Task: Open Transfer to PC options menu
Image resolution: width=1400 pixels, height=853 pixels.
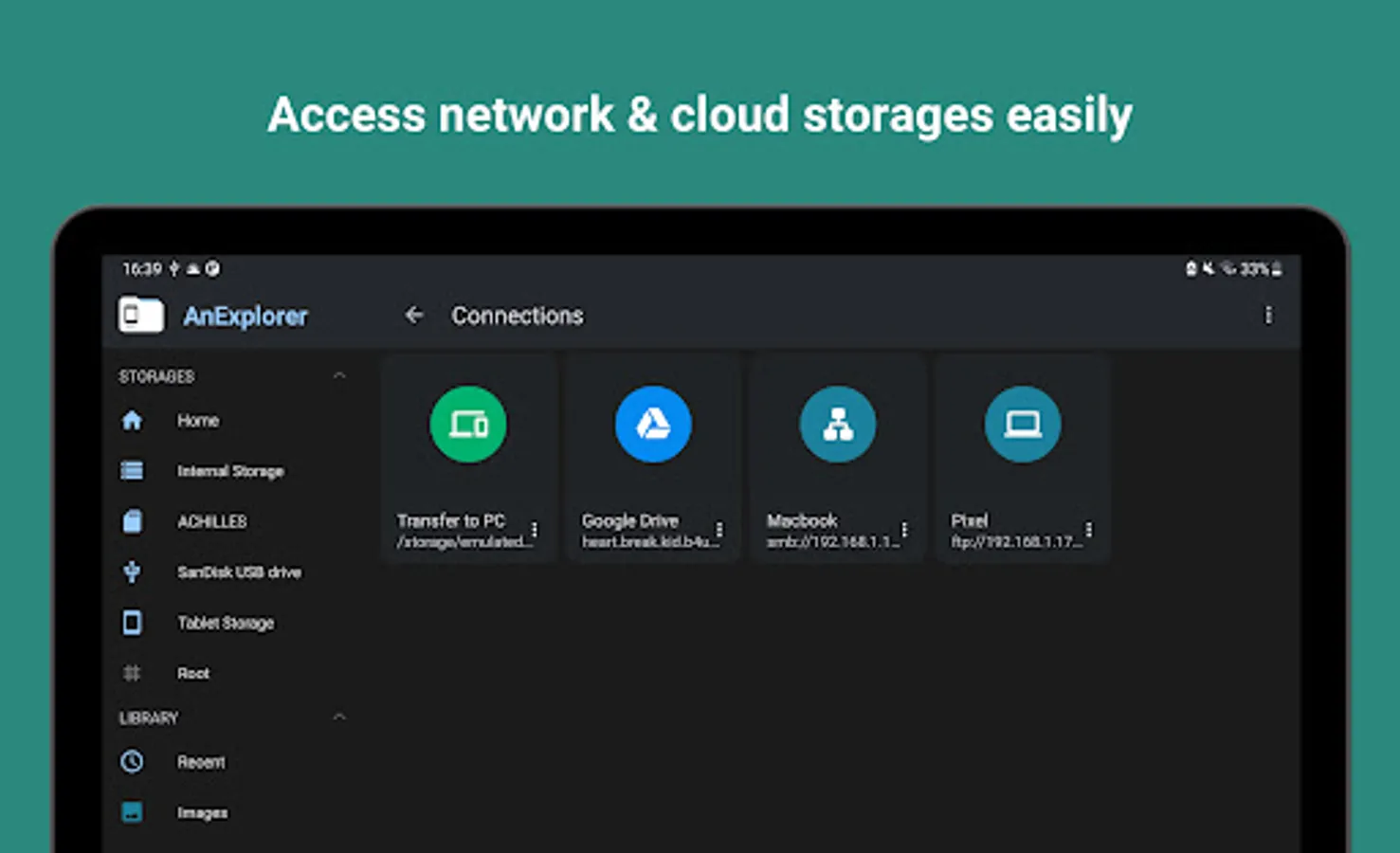Action: (535, 530)
